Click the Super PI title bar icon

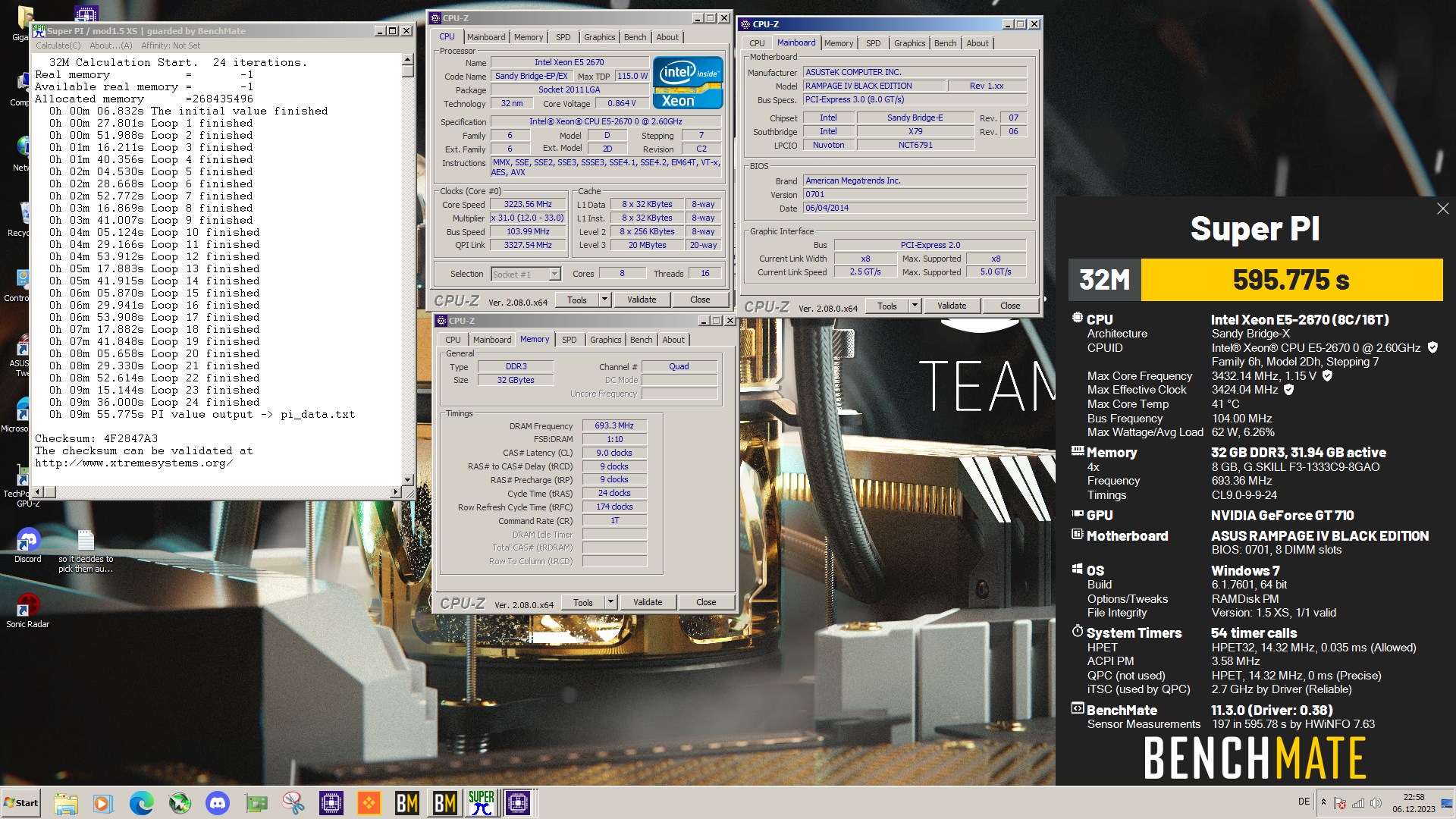(39, 30)
